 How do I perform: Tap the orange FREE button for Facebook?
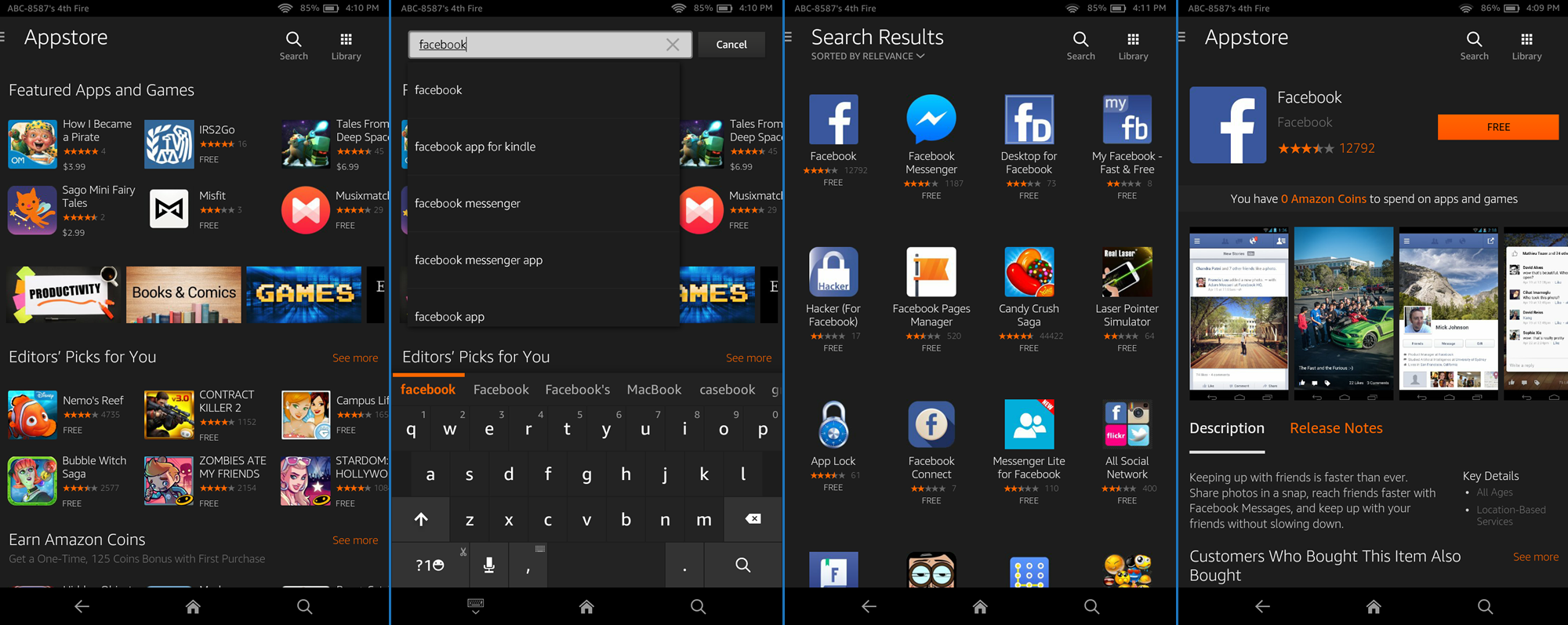1498,127
